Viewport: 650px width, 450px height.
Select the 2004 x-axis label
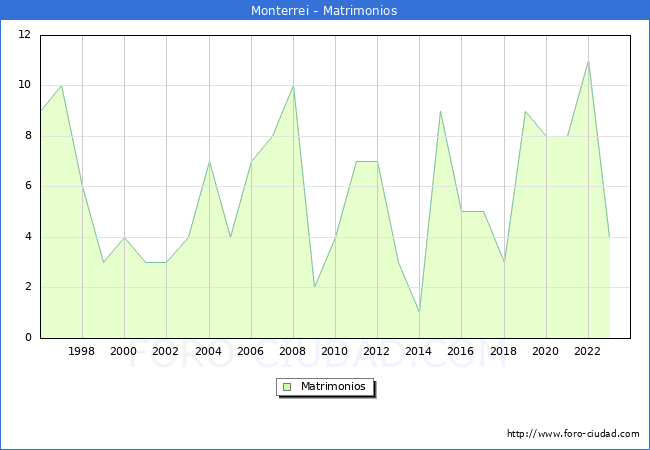tap(208, 352)
